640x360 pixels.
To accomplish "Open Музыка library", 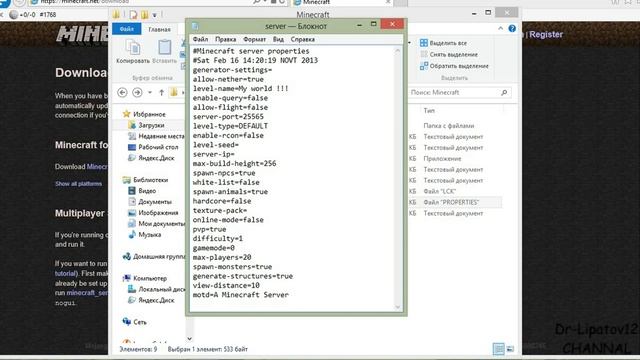I will [144, 235].
